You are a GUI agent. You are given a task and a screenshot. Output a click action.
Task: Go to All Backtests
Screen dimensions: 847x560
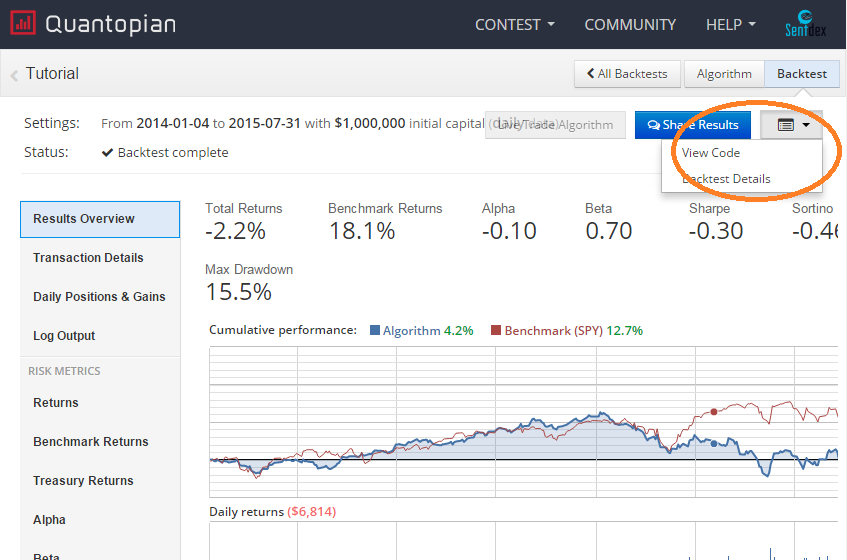click(627, 74)
